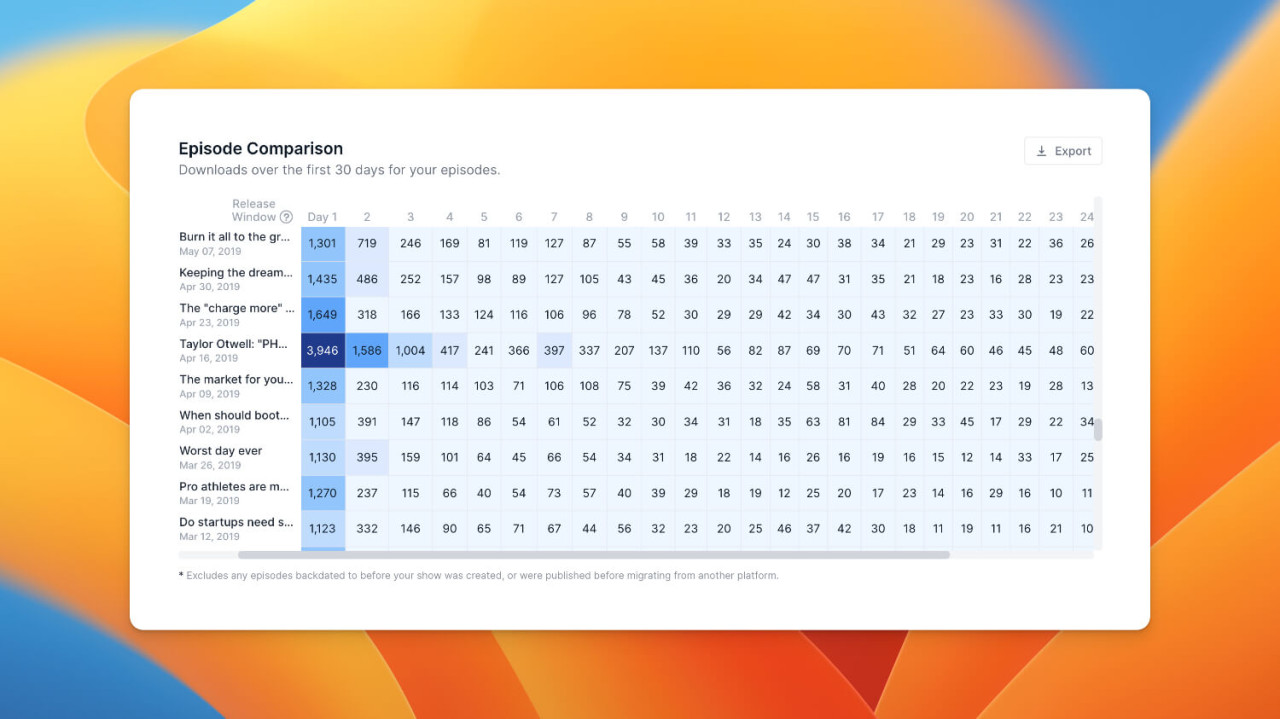
Task: Click the Episode Comparison heading
Action: [x=260, y=148]
